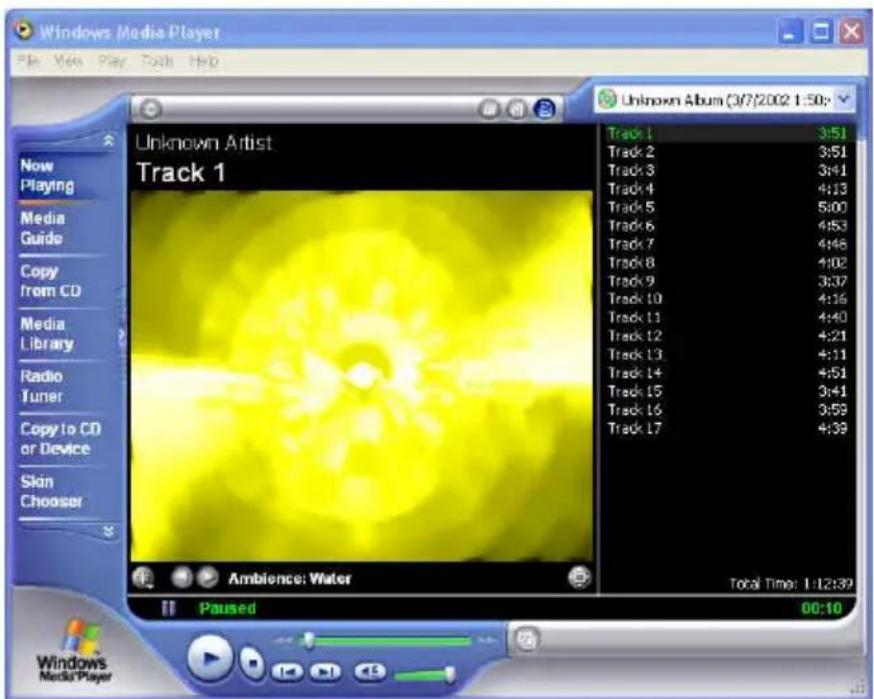This screenshot has height=699, width=874.
Task: Select Track 16 in the playlist
Action: (x=727, y=410)
